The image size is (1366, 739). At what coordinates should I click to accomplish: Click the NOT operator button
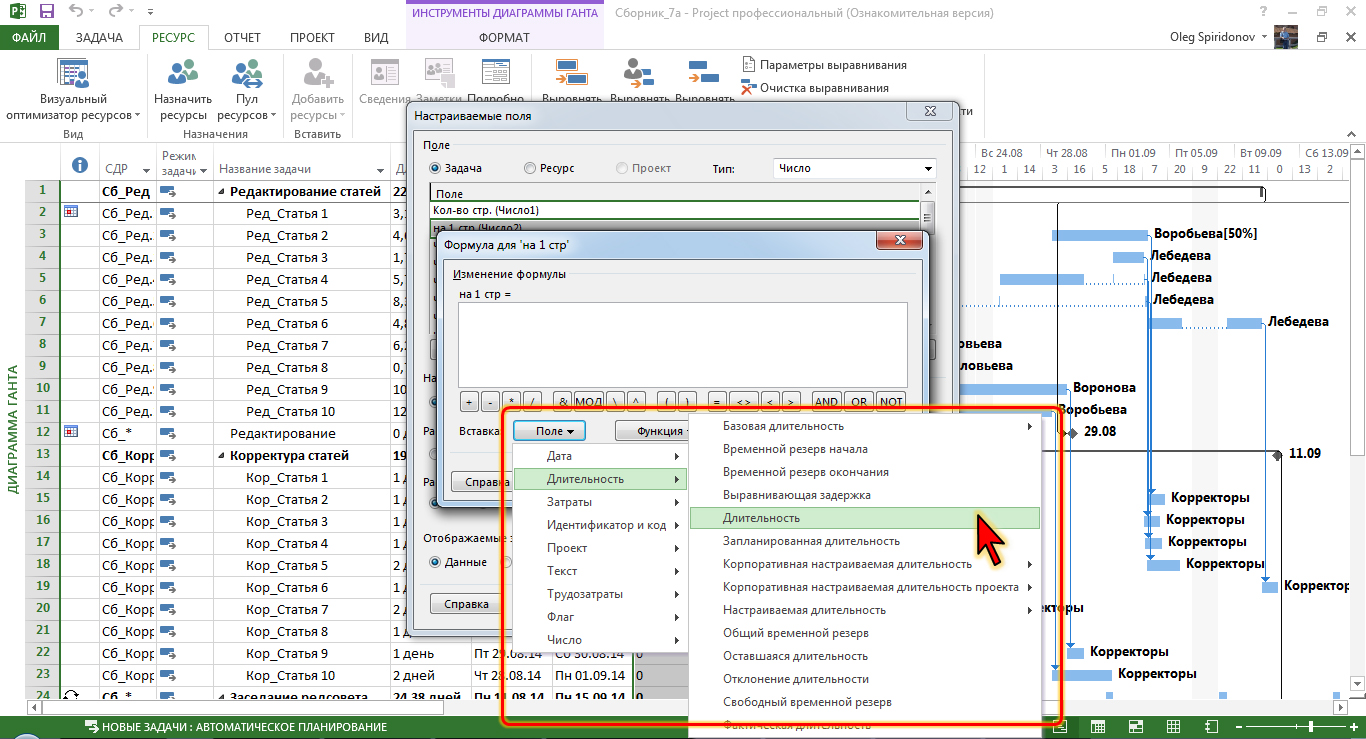point(891,402)
